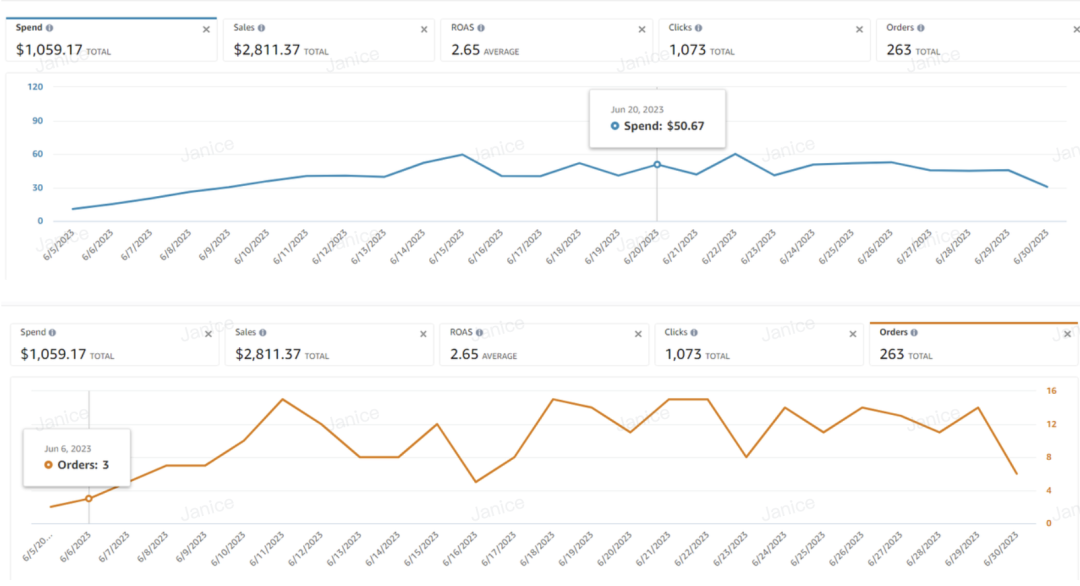This screenshot has height=586, width=1080.
Task: Remove the Spend metric card in top panel
Action: [x=206, y=30]
